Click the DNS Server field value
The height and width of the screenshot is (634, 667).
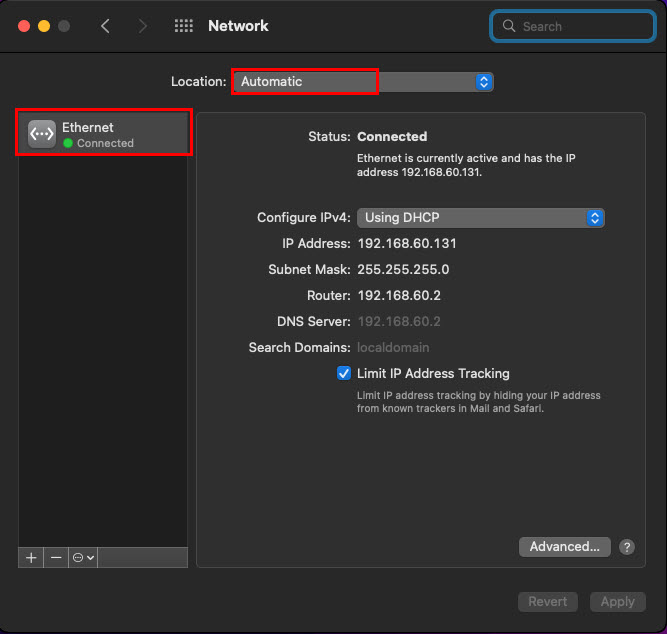click(x=399, y=321)
